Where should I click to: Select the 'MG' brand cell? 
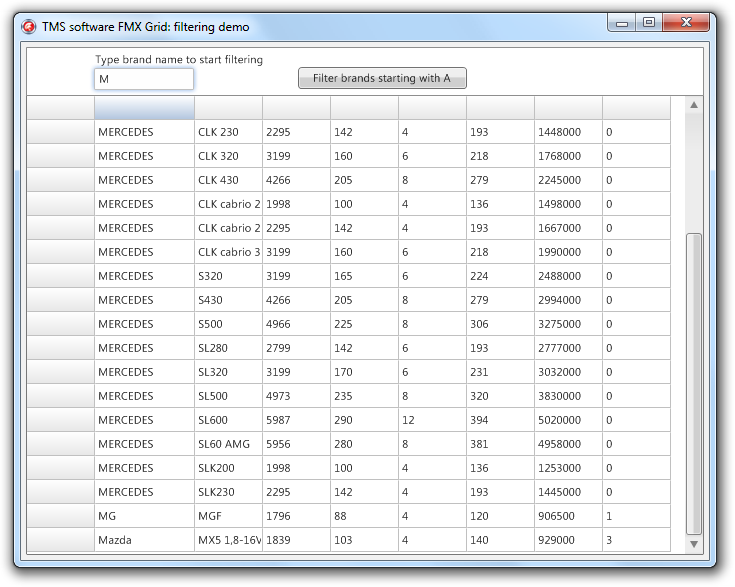click(144, 516)
